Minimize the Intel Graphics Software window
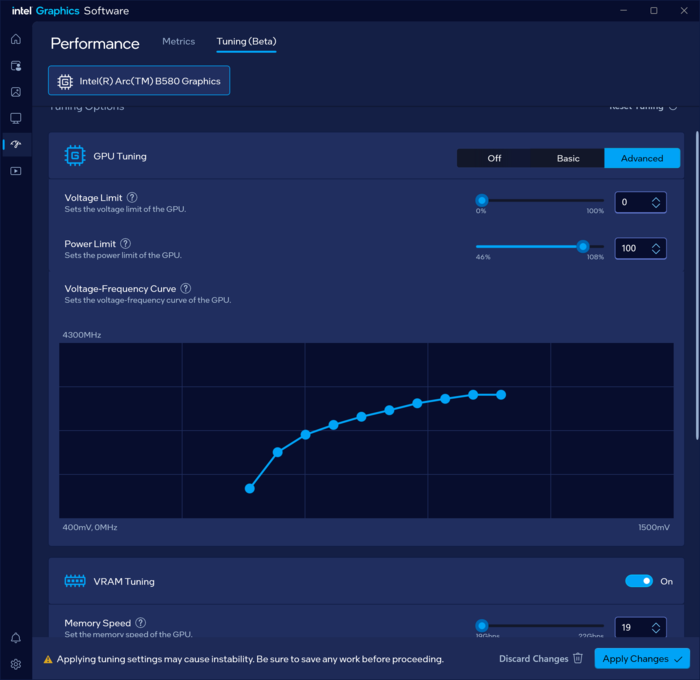Viewport: 700px width, 680px height. pos(624,10)
